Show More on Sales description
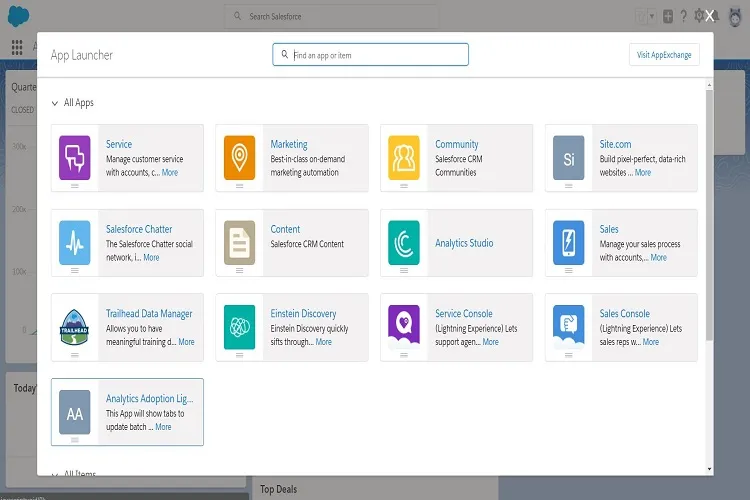 click(x=658, y=257)
